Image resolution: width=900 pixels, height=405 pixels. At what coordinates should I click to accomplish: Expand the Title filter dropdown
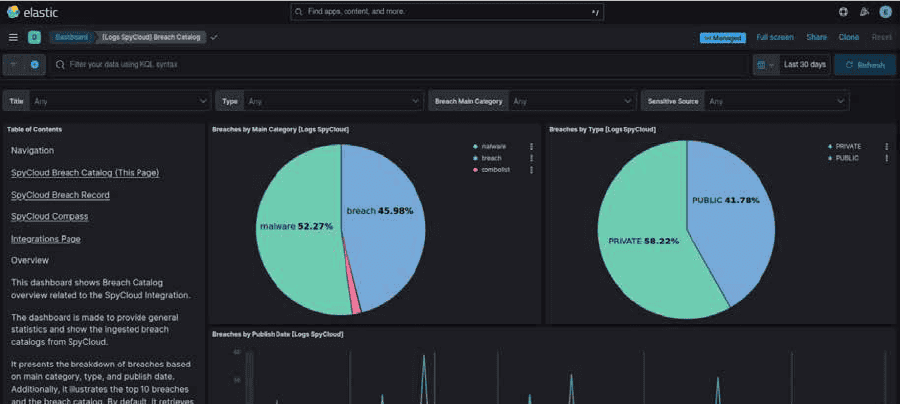click(120, 101)
